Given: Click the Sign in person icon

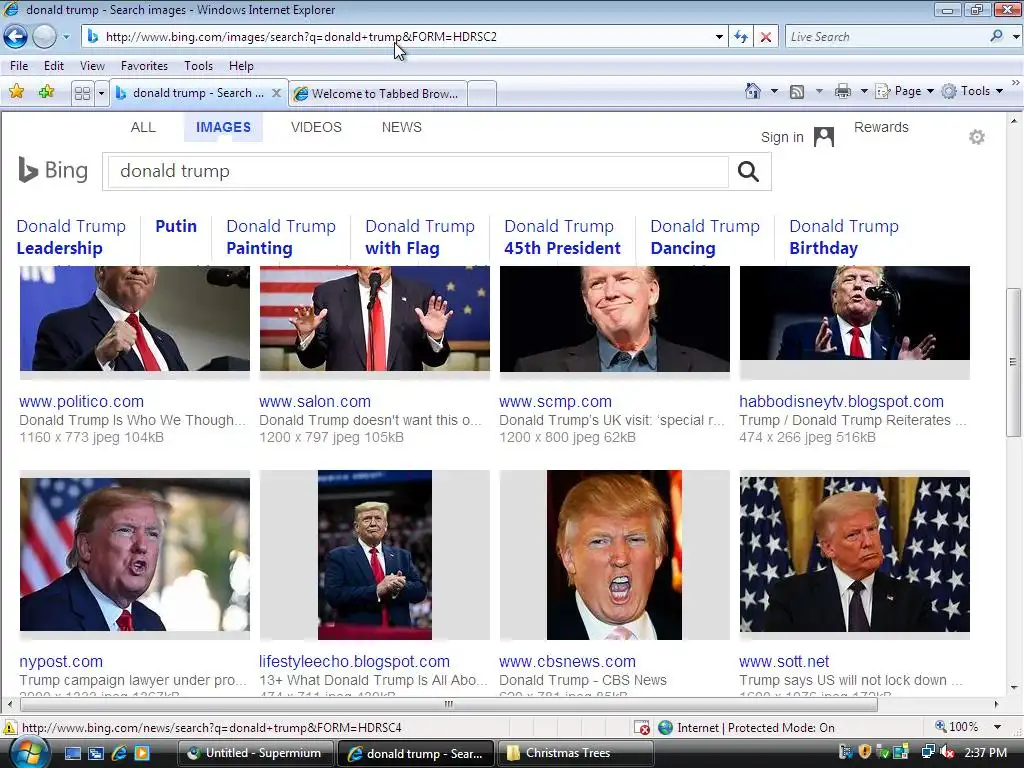Looking at the screenshot, I should click(824, 137).
